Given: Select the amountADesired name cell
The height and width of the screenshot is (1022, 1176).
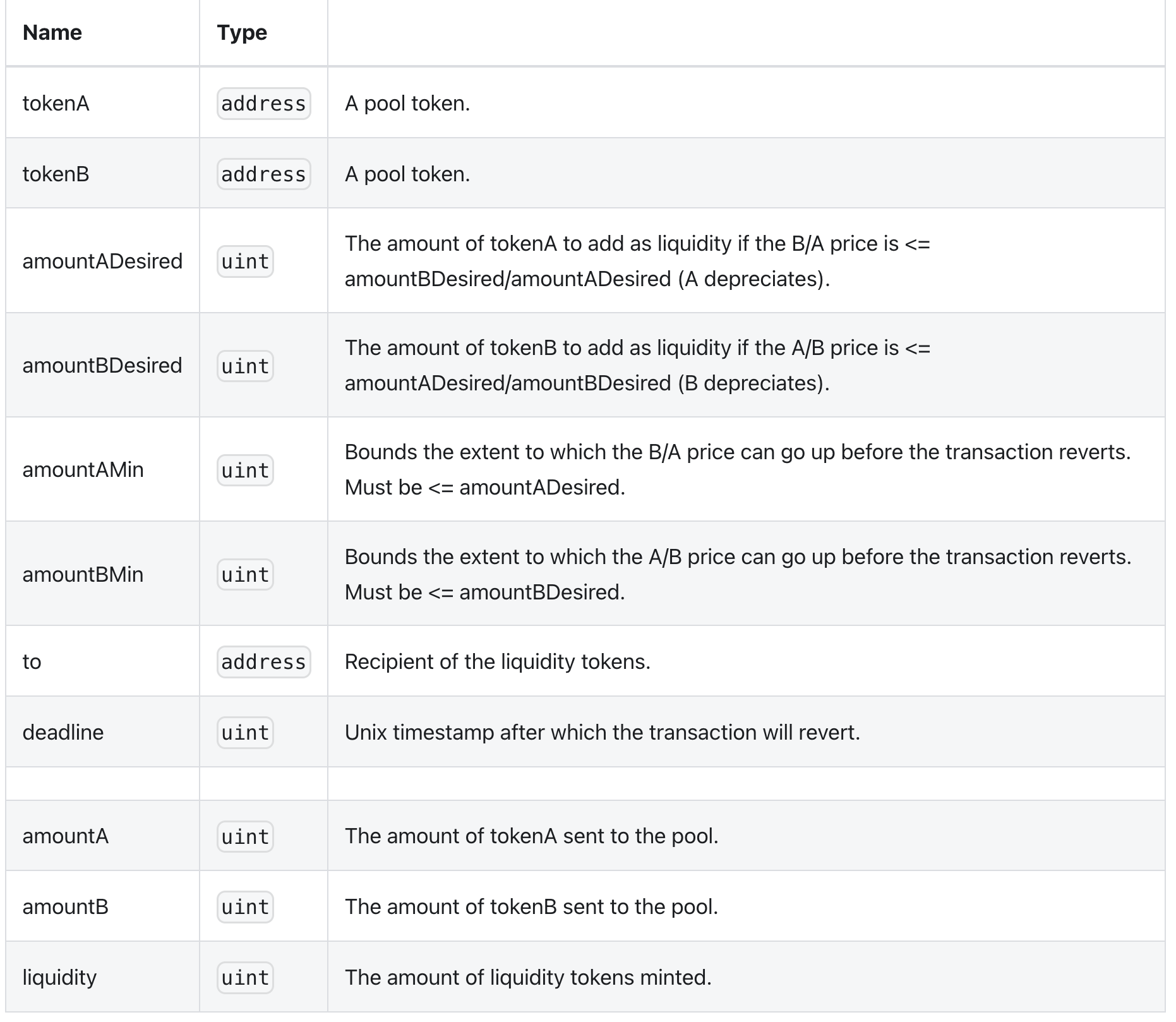Looking at the screenshot, I should 103,261.
